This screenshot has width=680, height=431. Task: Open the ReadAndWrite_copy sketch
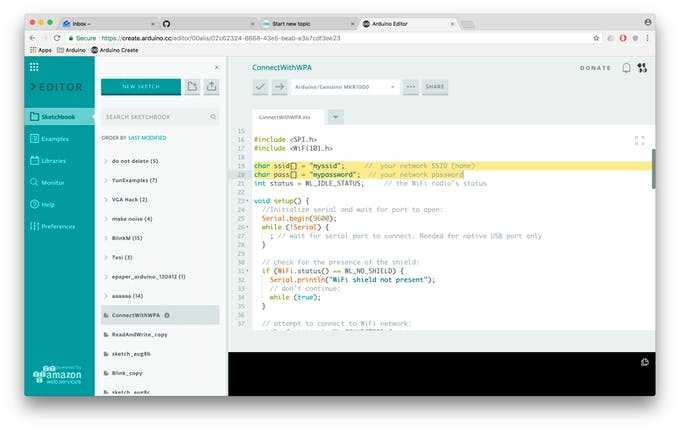(x=139, y=335)
